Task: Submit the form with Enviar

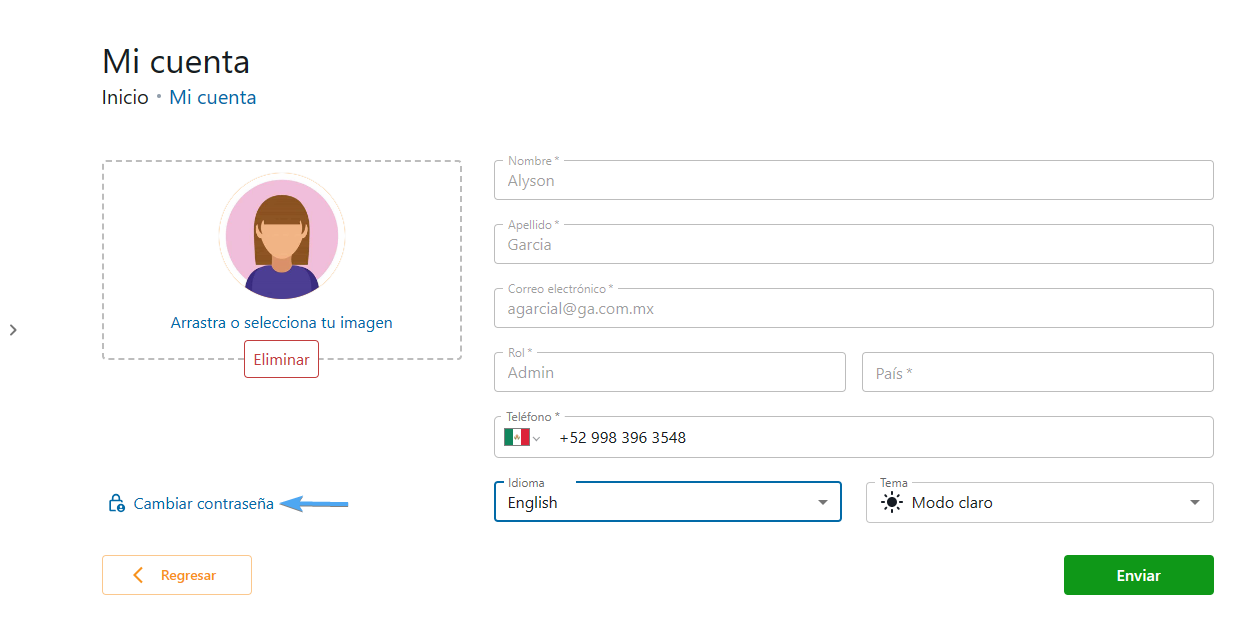Action: (1138, 575)
